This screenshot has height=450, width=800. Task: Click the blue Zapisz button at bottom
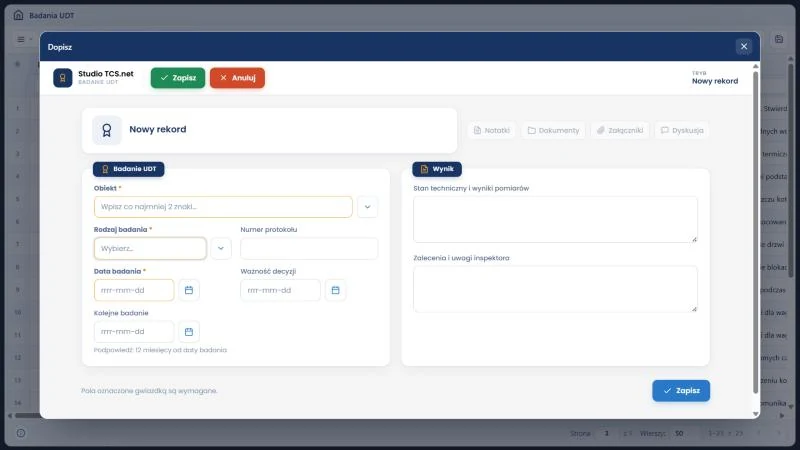tap(681, 391)
